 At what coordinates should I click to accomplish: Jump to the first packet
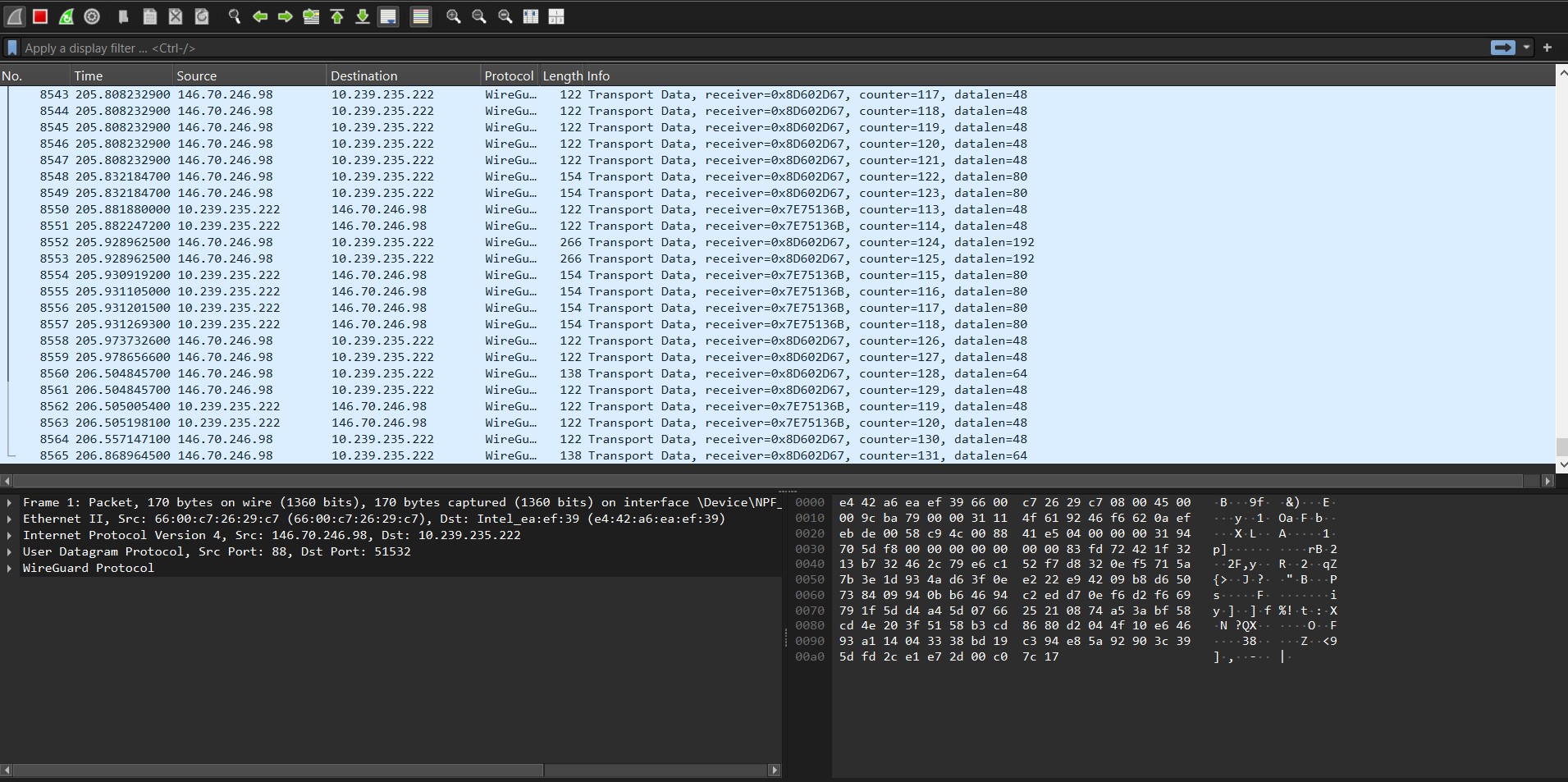tap(337, 16)
